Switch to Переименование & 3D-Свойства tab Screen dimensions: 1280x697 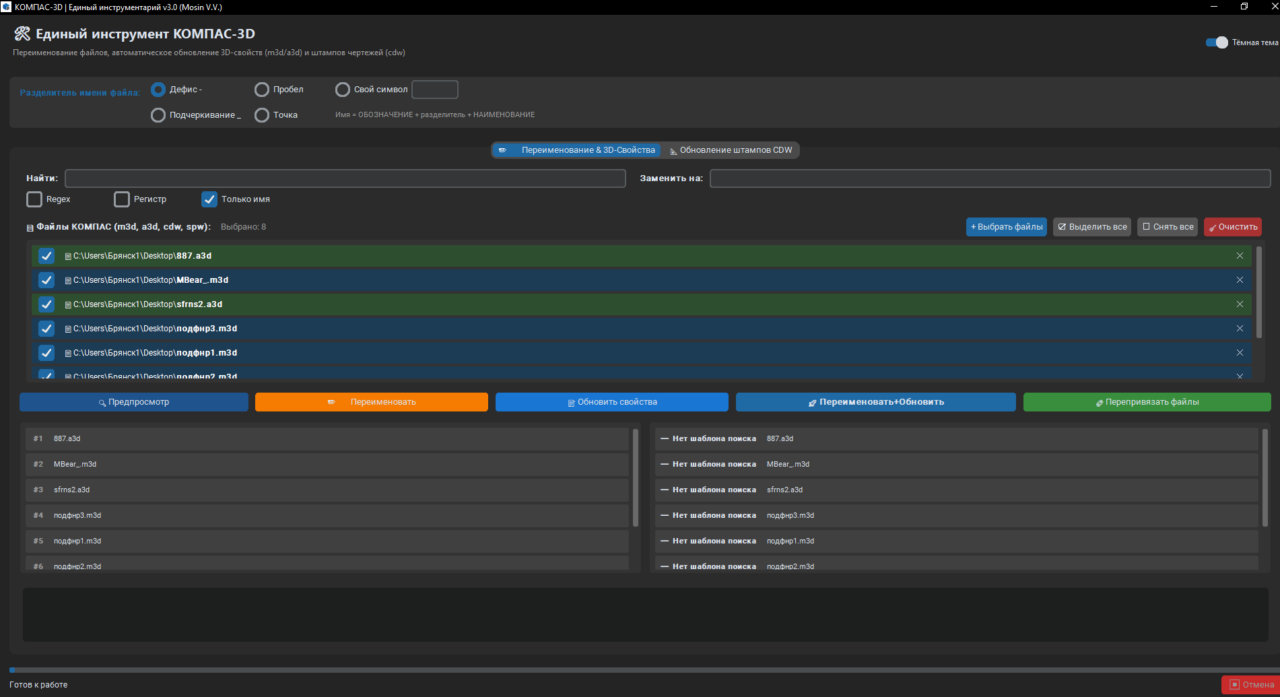[x=576, y=150]
